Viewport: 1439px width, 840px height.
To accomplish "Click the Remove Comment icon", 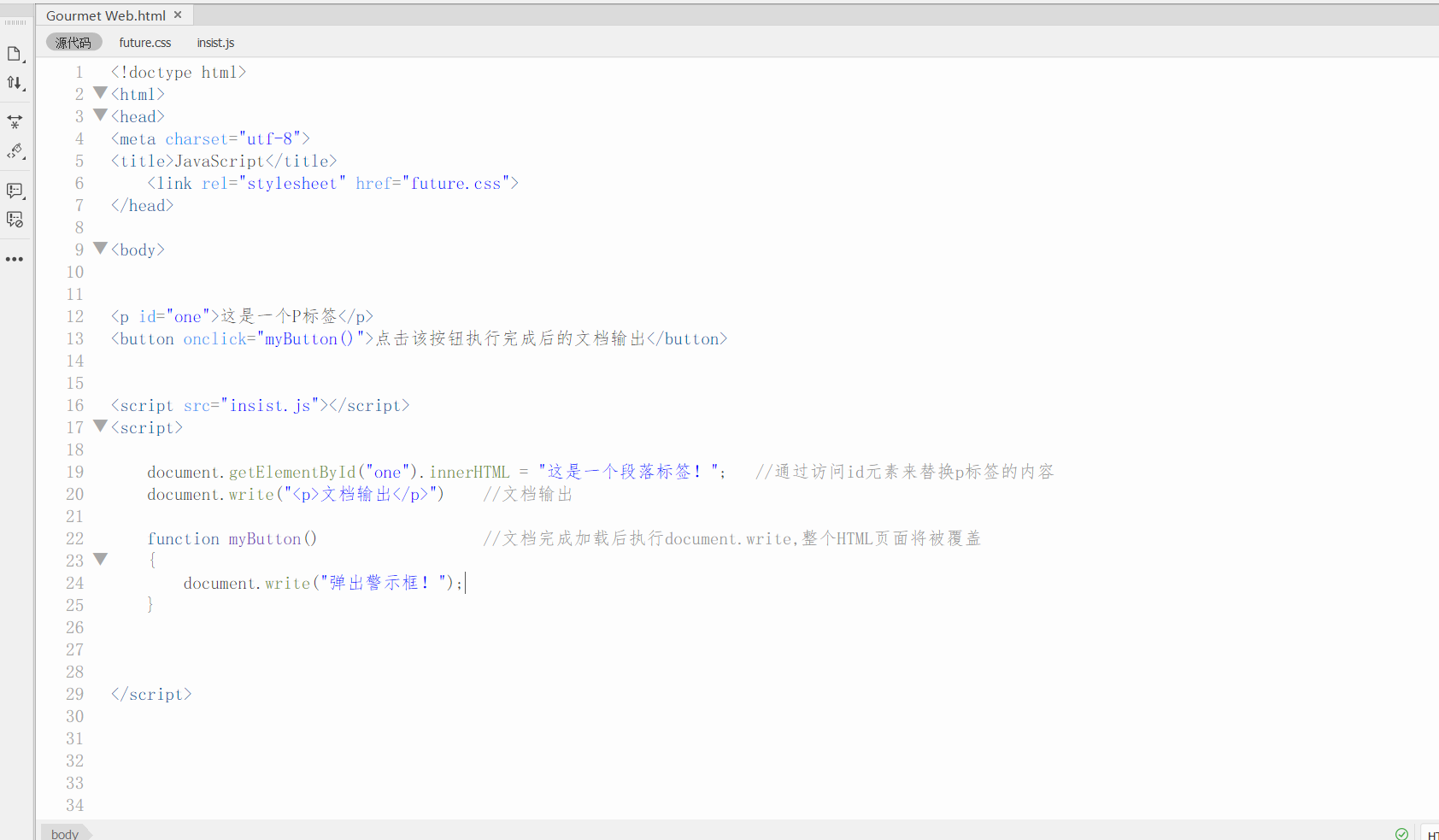I will click(x=15, y=220).
